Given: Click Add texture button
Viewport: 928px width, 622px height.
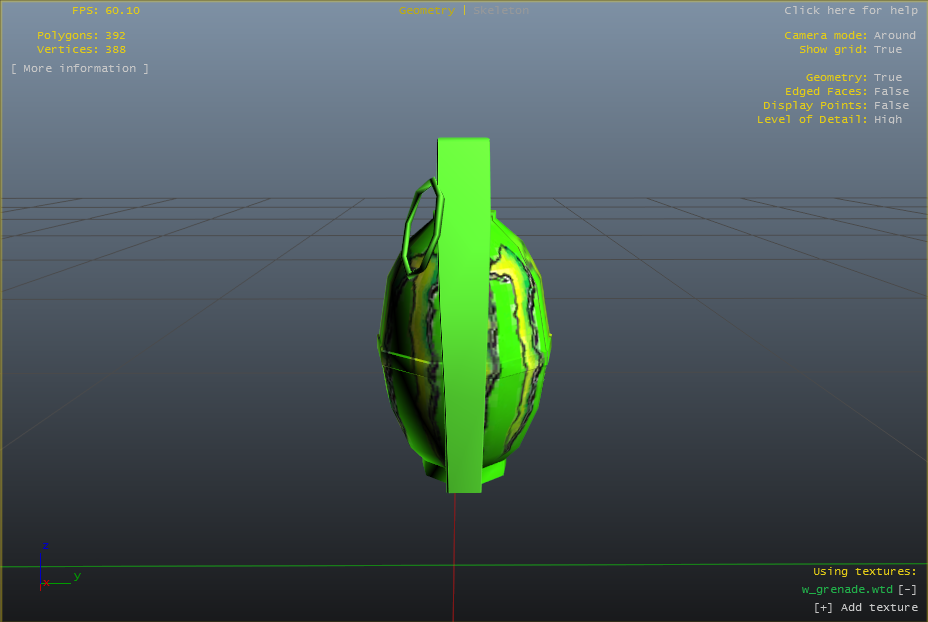Looking at the screenshot, I should tap(866, 607).
